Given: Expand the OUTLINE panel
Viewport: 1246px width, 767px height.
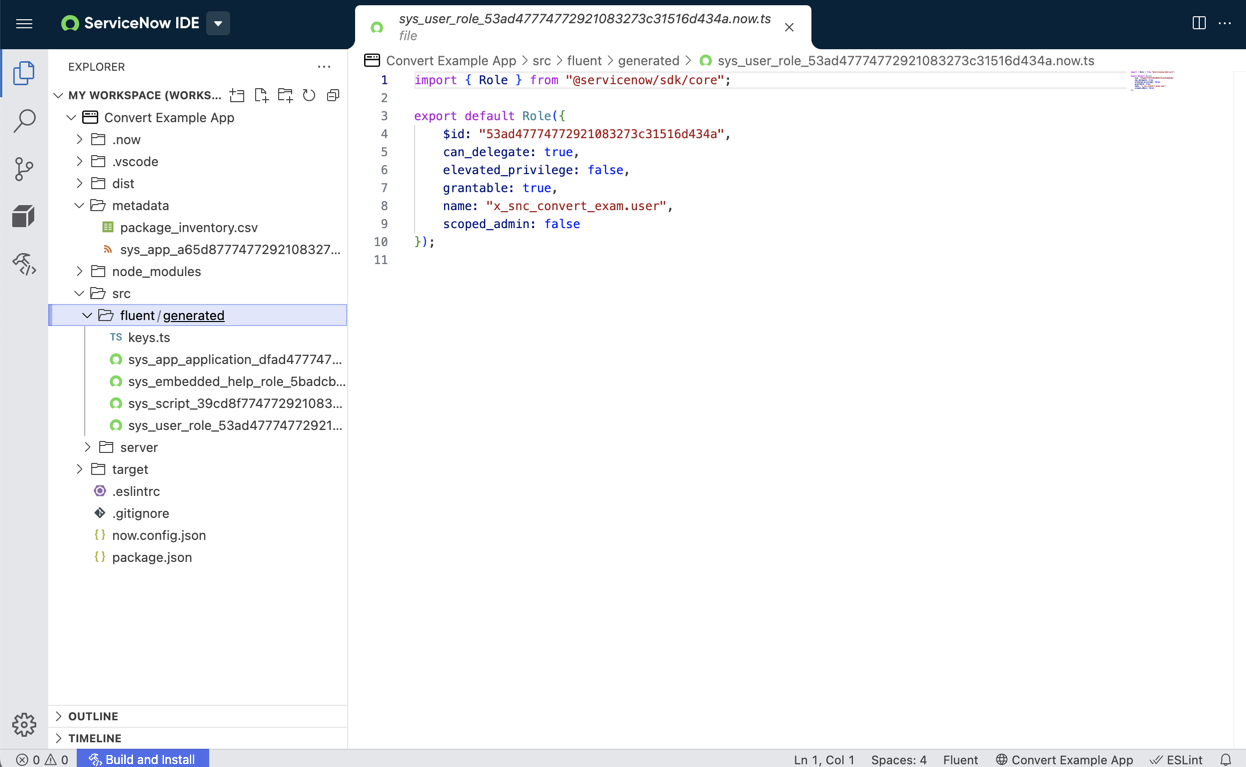Looking at the screenshot, I should coord(198,716).
